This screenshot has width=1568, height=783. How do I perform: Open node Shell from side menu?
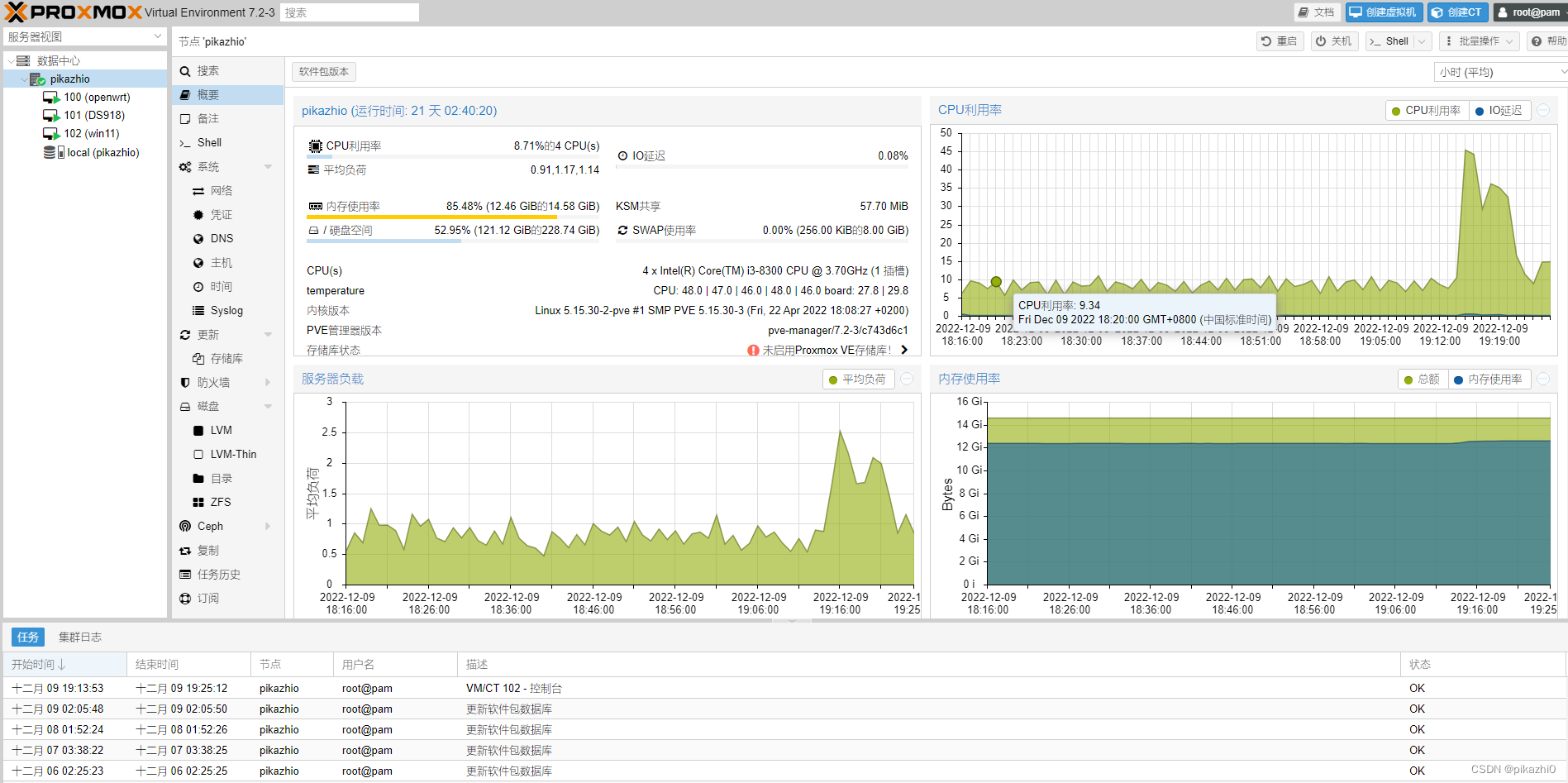click(227, 143)
